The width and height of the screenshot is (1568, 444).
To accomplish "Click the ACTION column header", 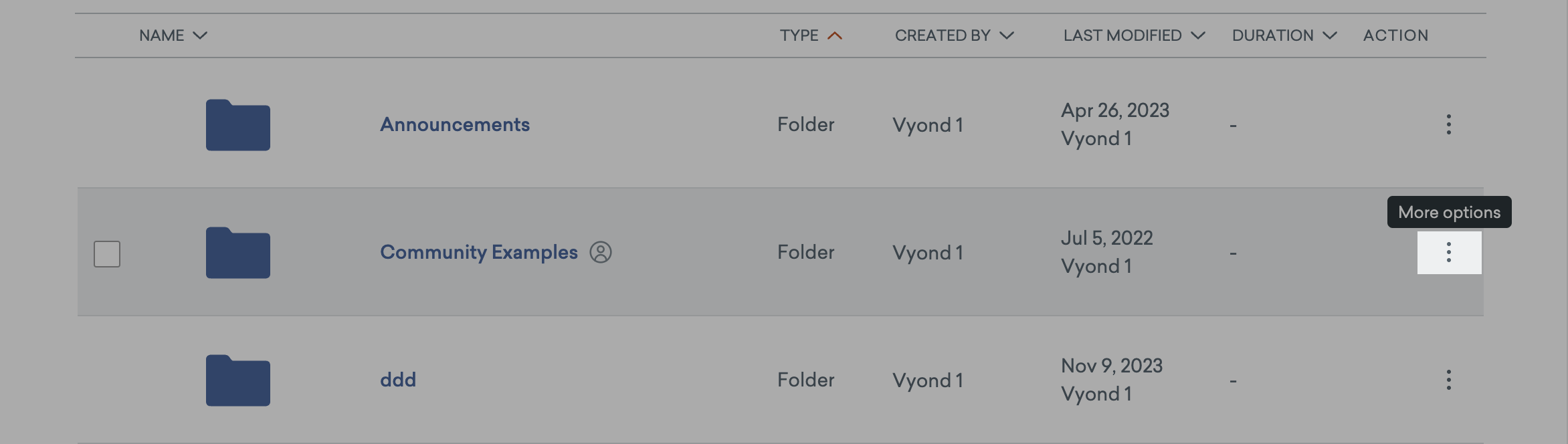I will (x=1396, y=35).
